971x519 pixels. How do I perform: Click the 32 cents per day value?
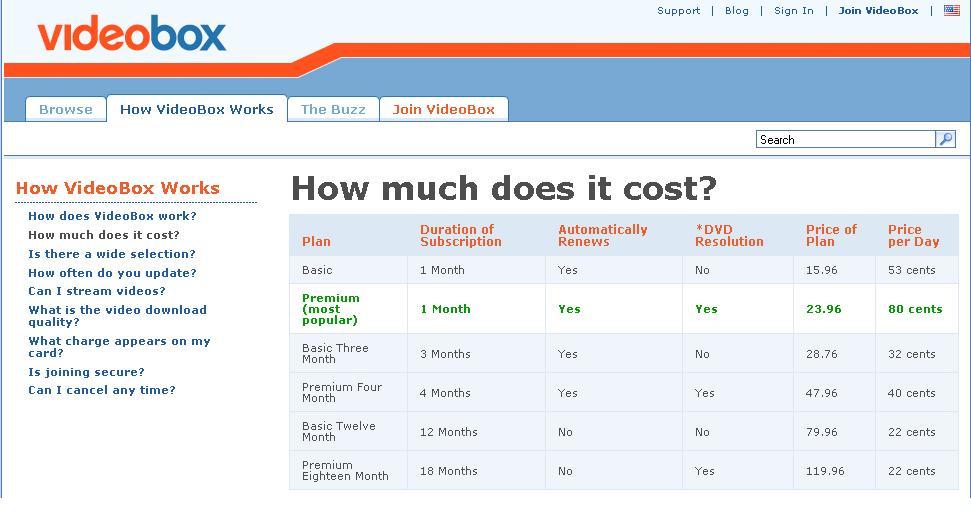click(x=912, y=354)
